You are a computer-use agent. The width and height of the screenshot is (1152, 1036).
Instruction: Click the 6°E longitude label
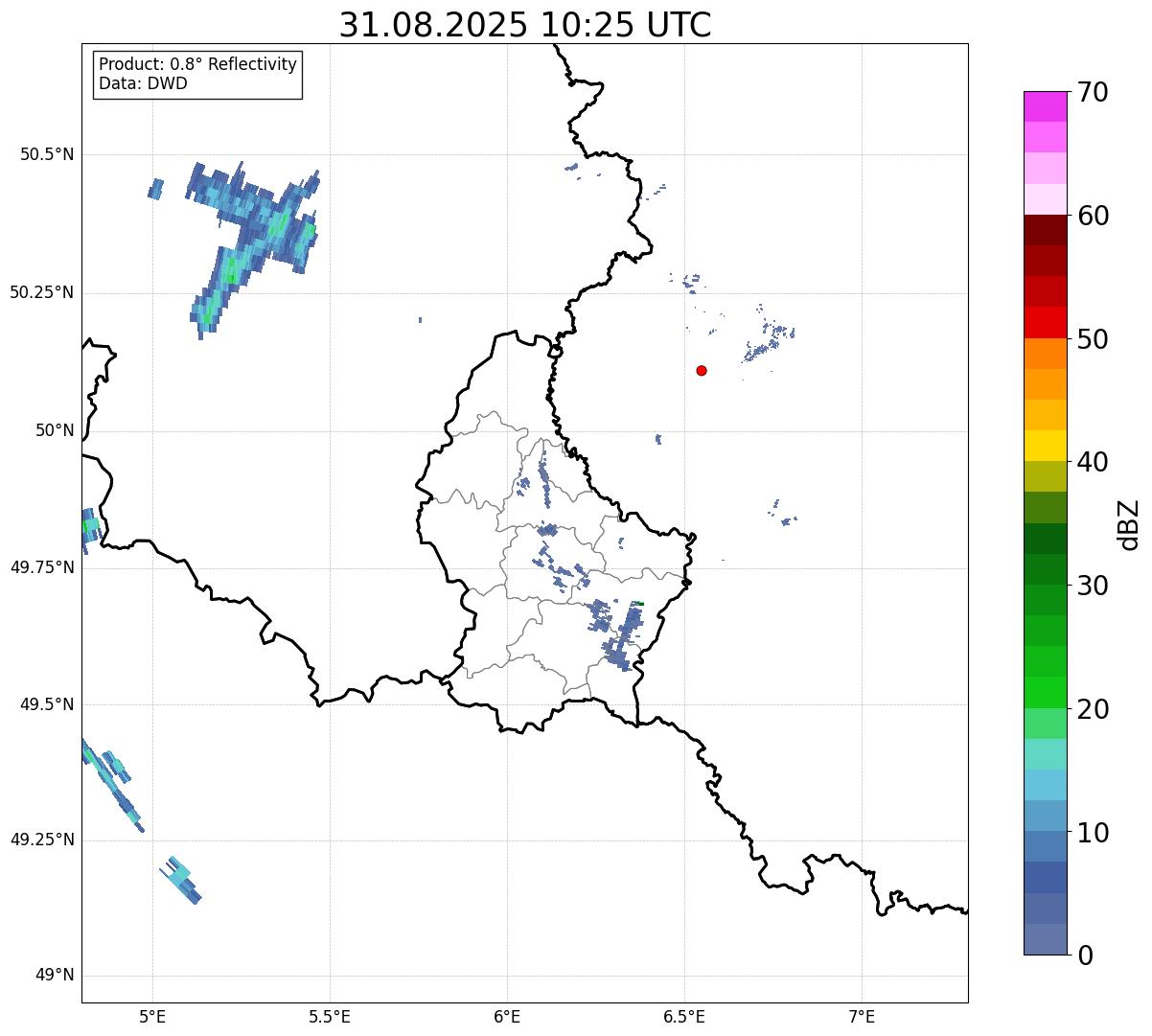click(507, 1016)
